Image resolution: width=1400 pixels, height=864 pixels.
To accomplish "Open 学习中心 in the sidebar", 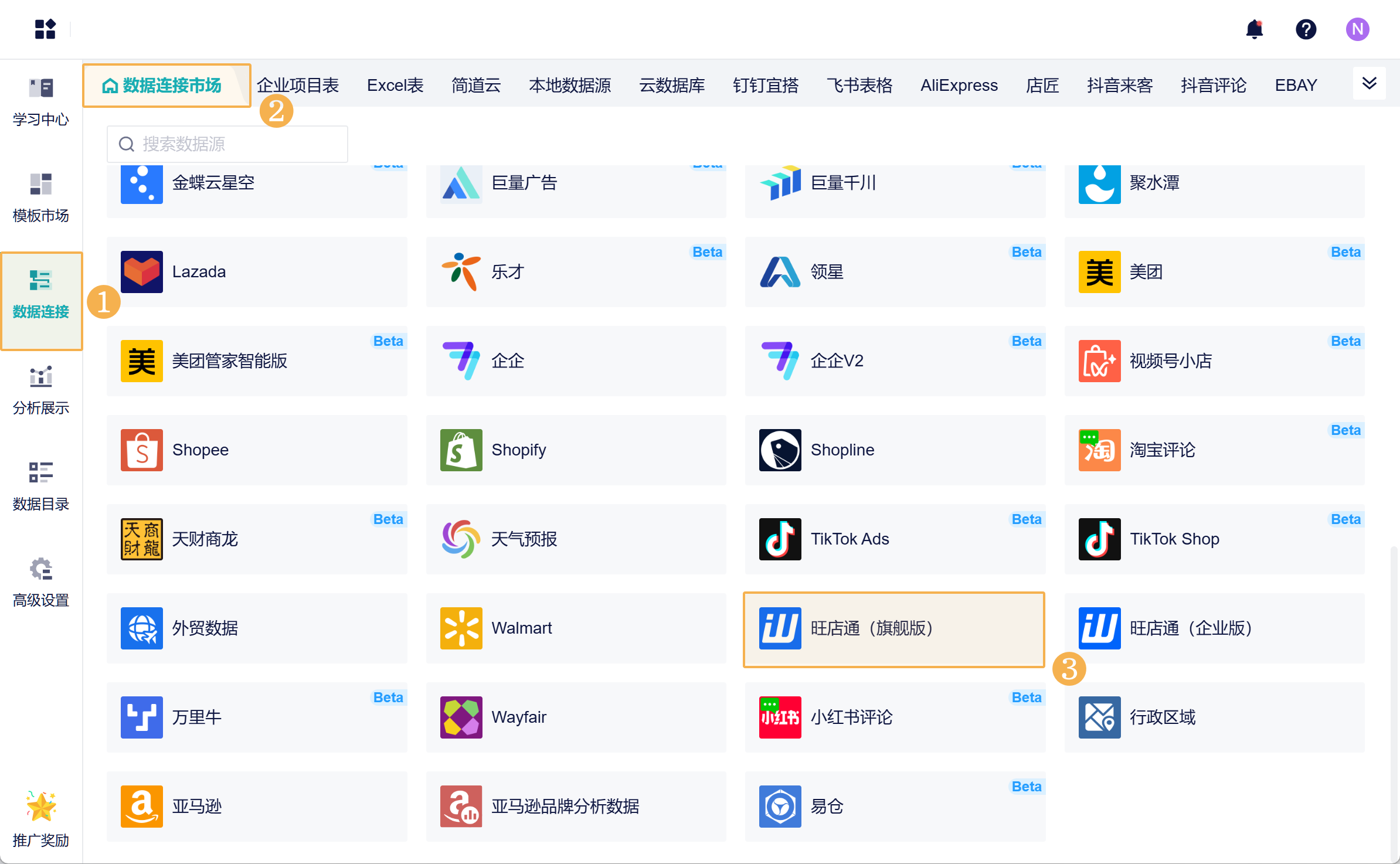I will (x=41, y=103).
